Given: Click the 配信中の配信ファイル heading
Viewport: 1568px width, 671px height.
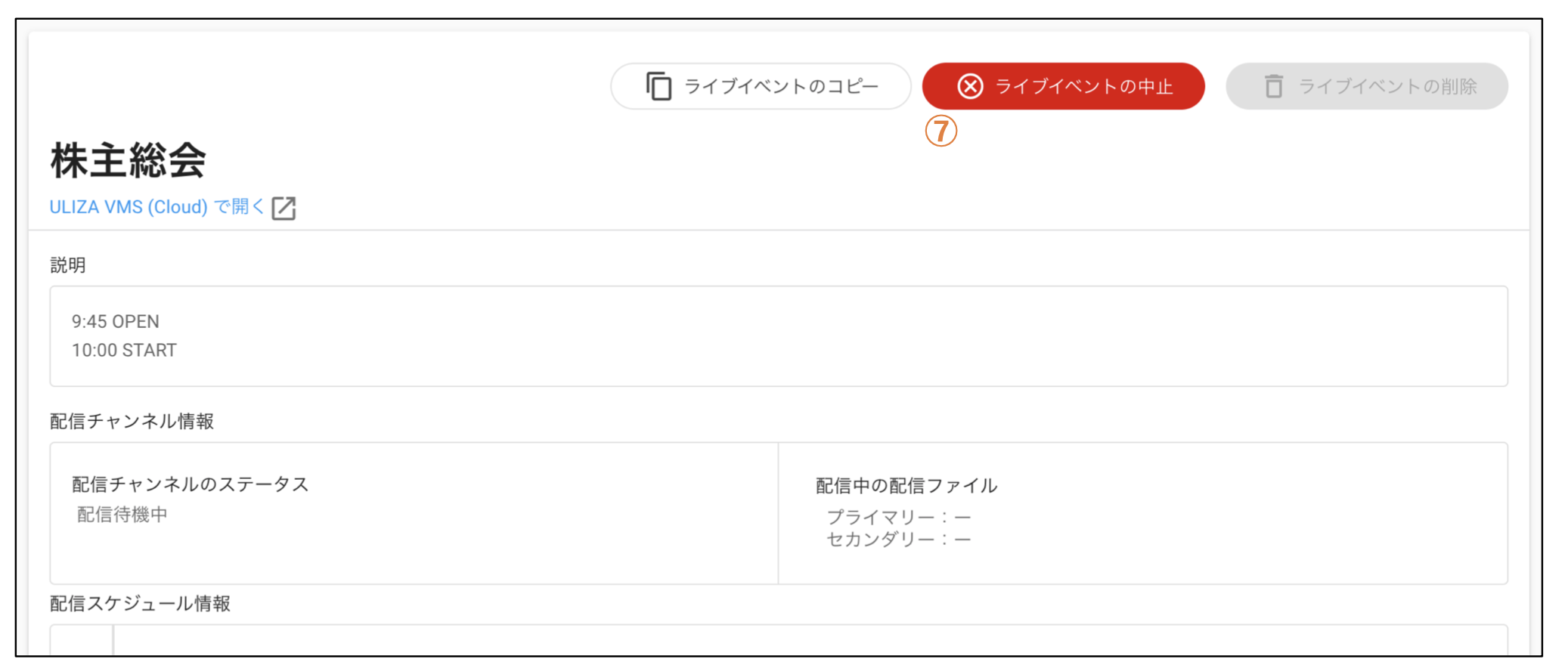Looking at the screenshot, I should coord(906,486).
